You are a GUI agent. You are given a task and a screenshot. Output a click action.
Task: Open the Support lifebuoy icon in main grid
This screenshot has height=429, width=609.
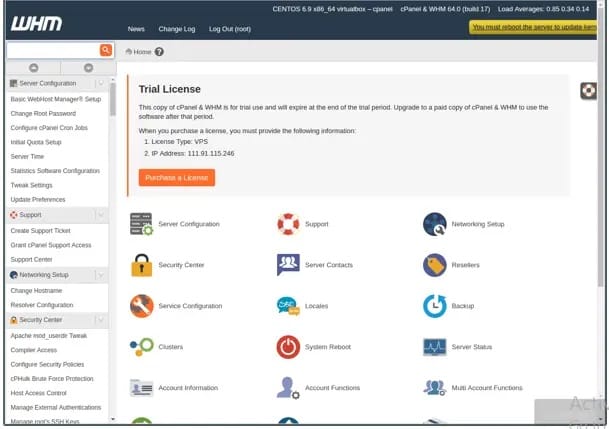click(288, 224)
